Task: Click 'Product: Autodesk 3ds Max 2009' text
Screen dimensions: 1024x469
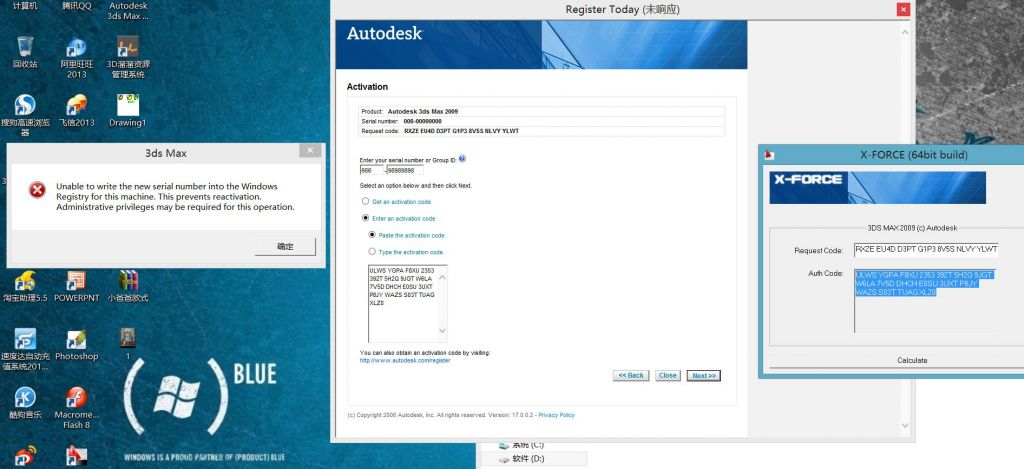Action: (x=409, y=112)
